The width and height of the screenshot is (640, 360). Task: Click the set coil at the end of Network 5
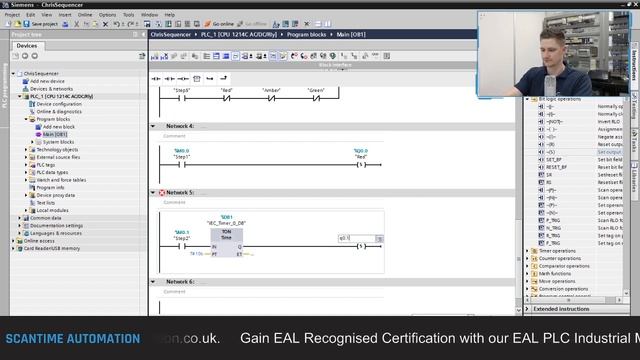coord(361,246)
